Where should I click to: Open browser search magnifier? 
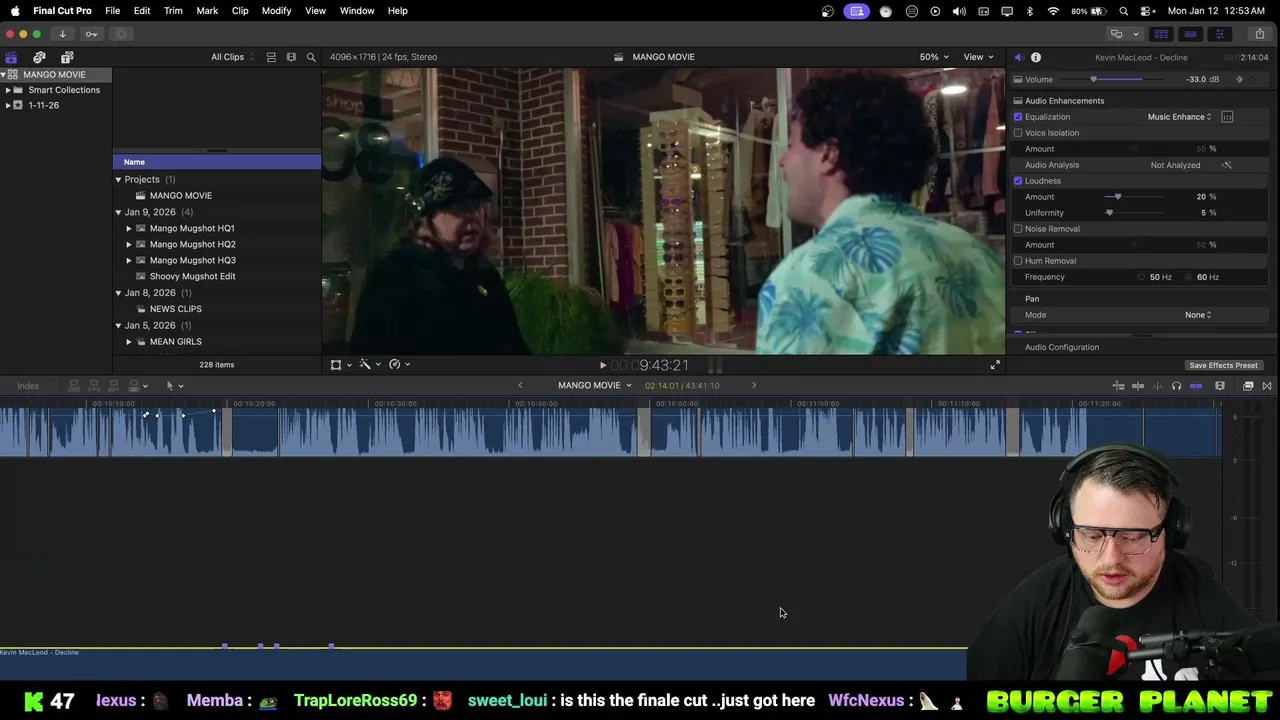311,57
